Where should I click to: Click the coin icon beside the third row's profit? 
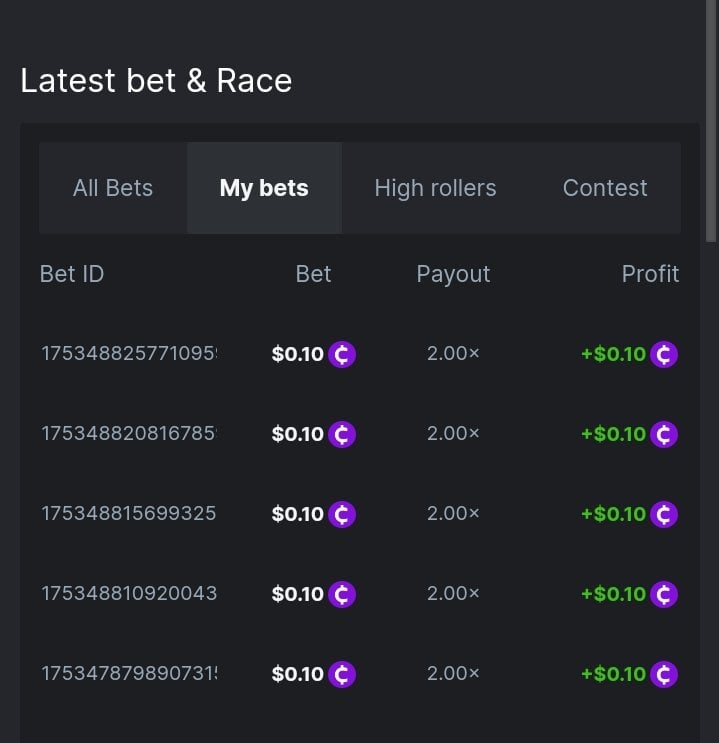[664, 514]
